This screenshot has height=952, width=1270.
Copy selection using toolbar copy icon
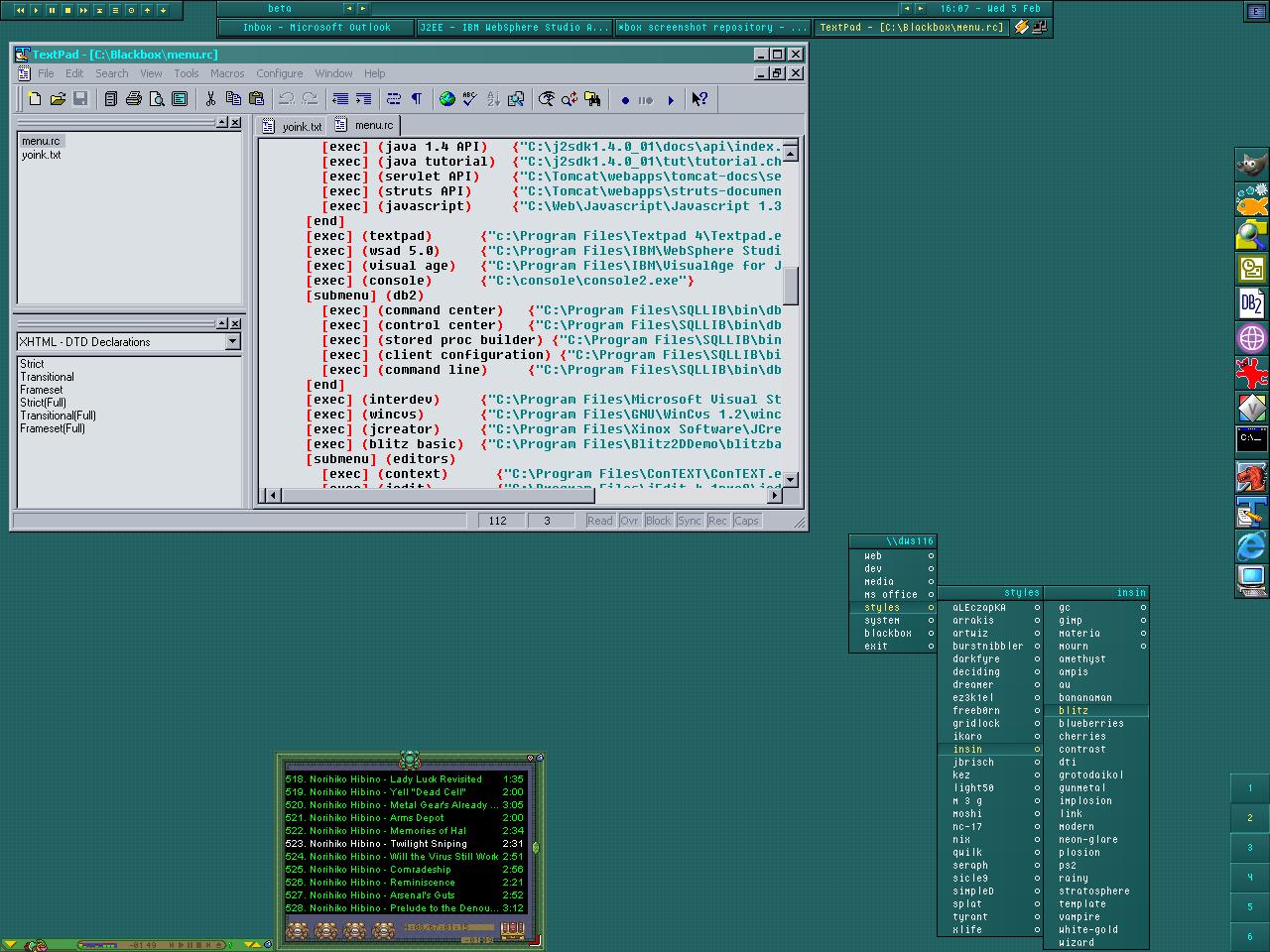pyautogui.click(x=233, y=99)
